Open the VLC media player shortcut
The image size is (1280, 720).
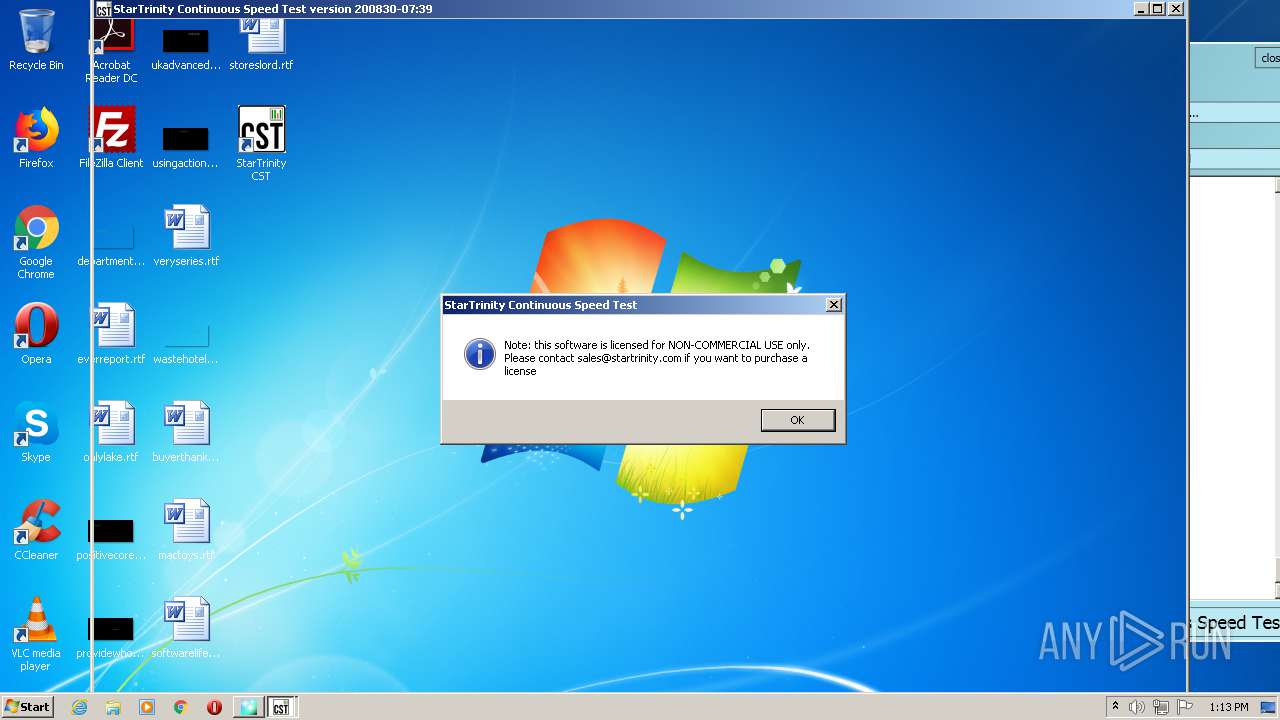click(36, 634)
